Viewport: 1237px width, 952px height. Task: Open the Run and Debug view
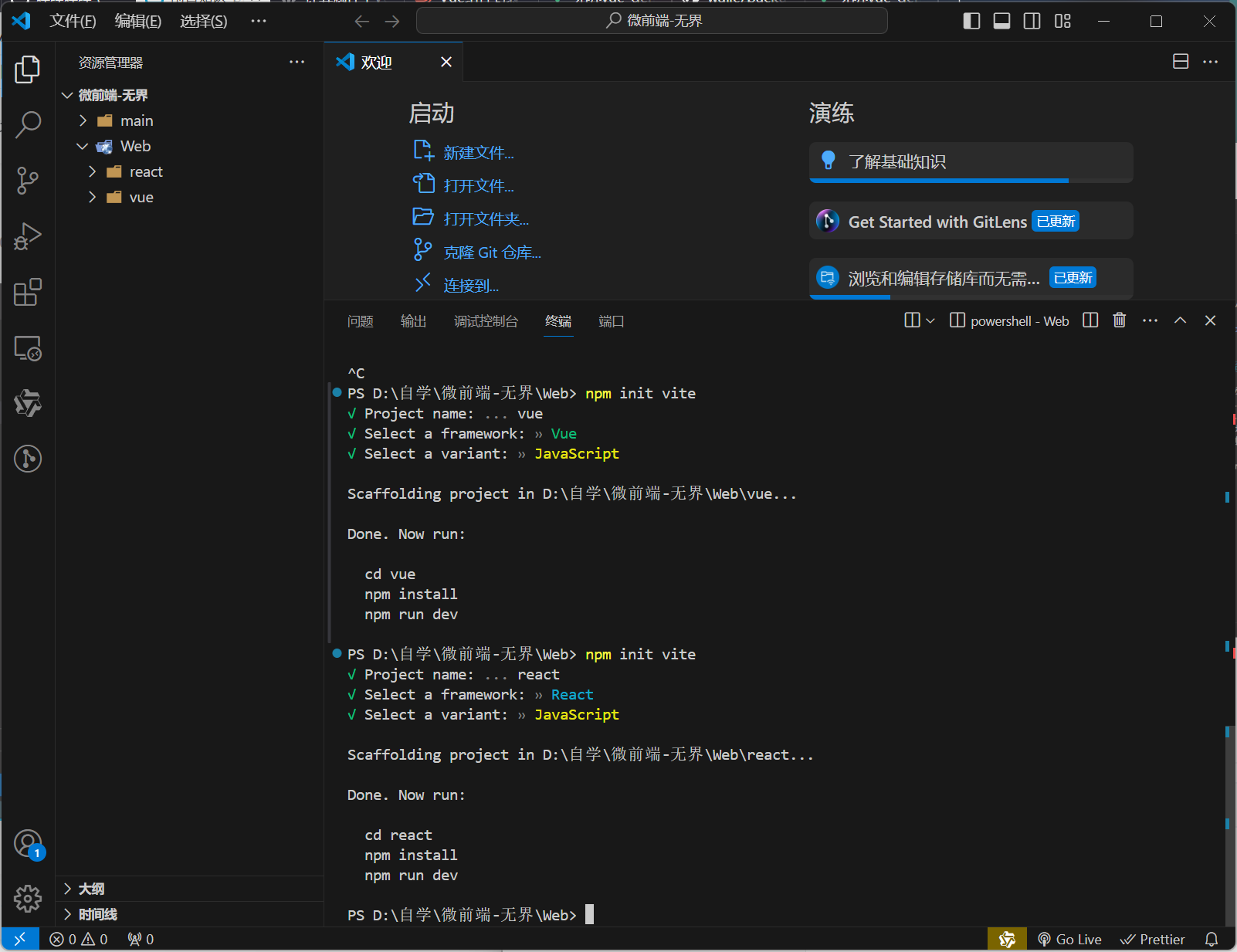(28, 236)
